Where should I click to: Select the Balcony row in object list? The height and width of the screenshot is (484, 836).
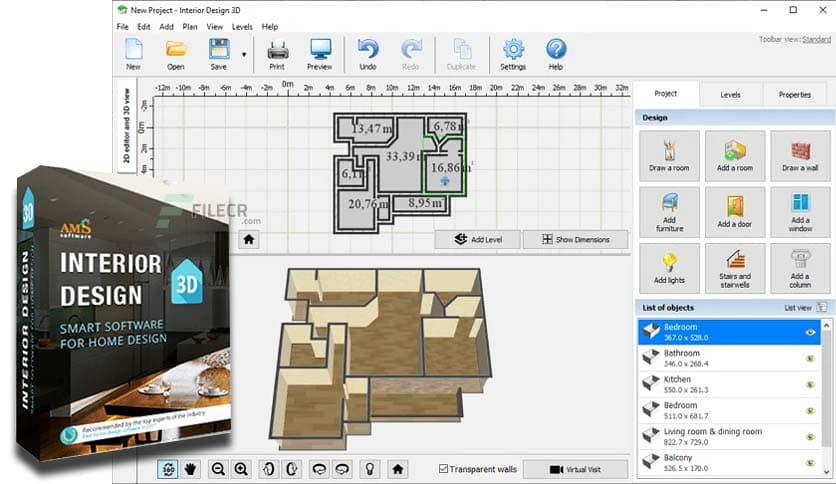729,463
